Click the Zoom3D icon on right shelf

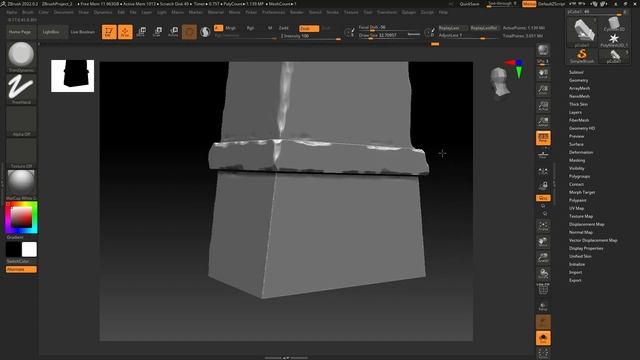(x=543, y=258)
